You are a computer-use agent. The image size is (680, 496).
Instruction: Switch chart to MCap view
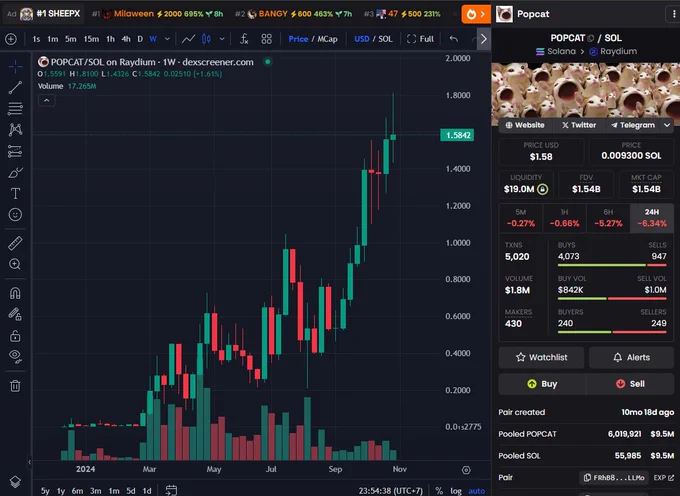pos(327,39)
